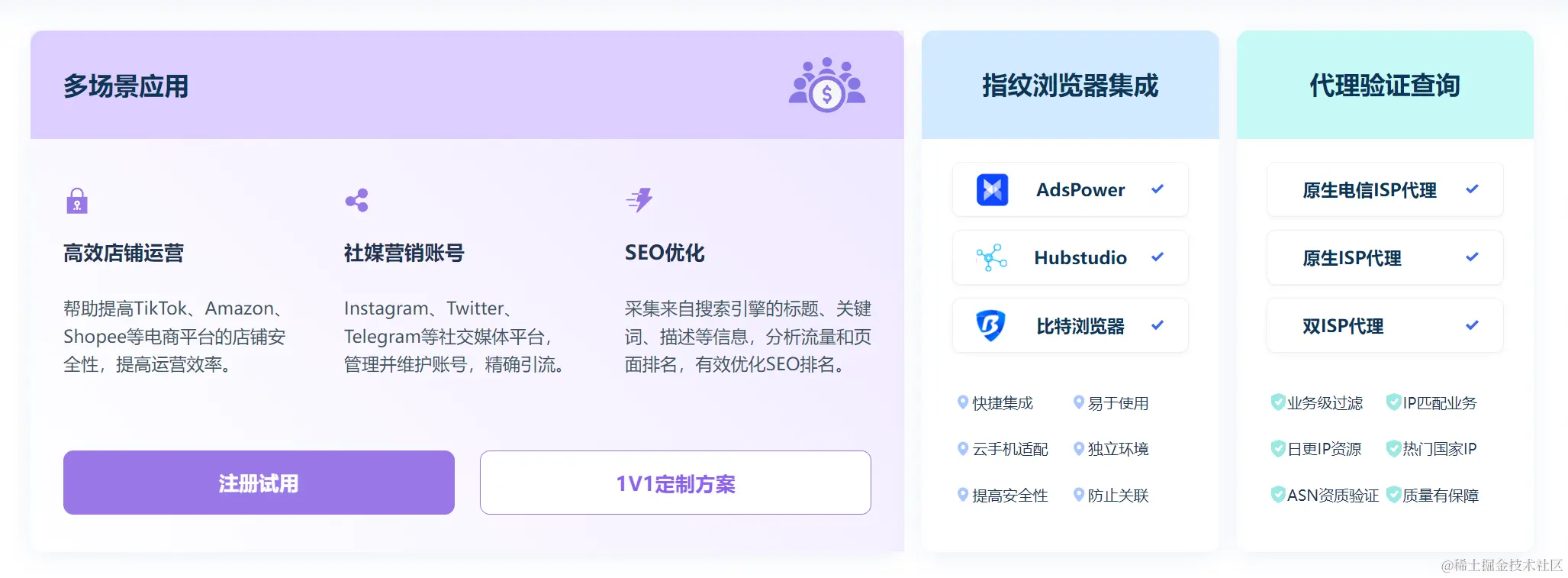Screen dimensions: 1568x578
Task: Click the SEO优化 title
Action: pyautogui.click(x=665, y=253)
